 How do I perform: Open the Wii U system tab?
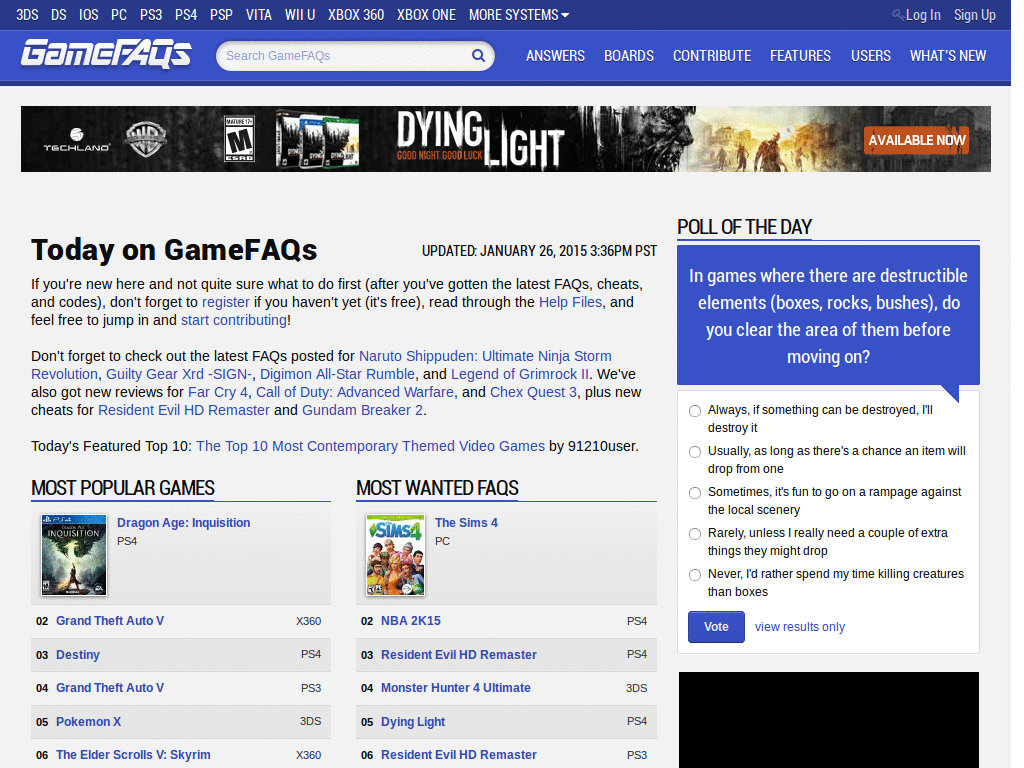pos(300,15)
